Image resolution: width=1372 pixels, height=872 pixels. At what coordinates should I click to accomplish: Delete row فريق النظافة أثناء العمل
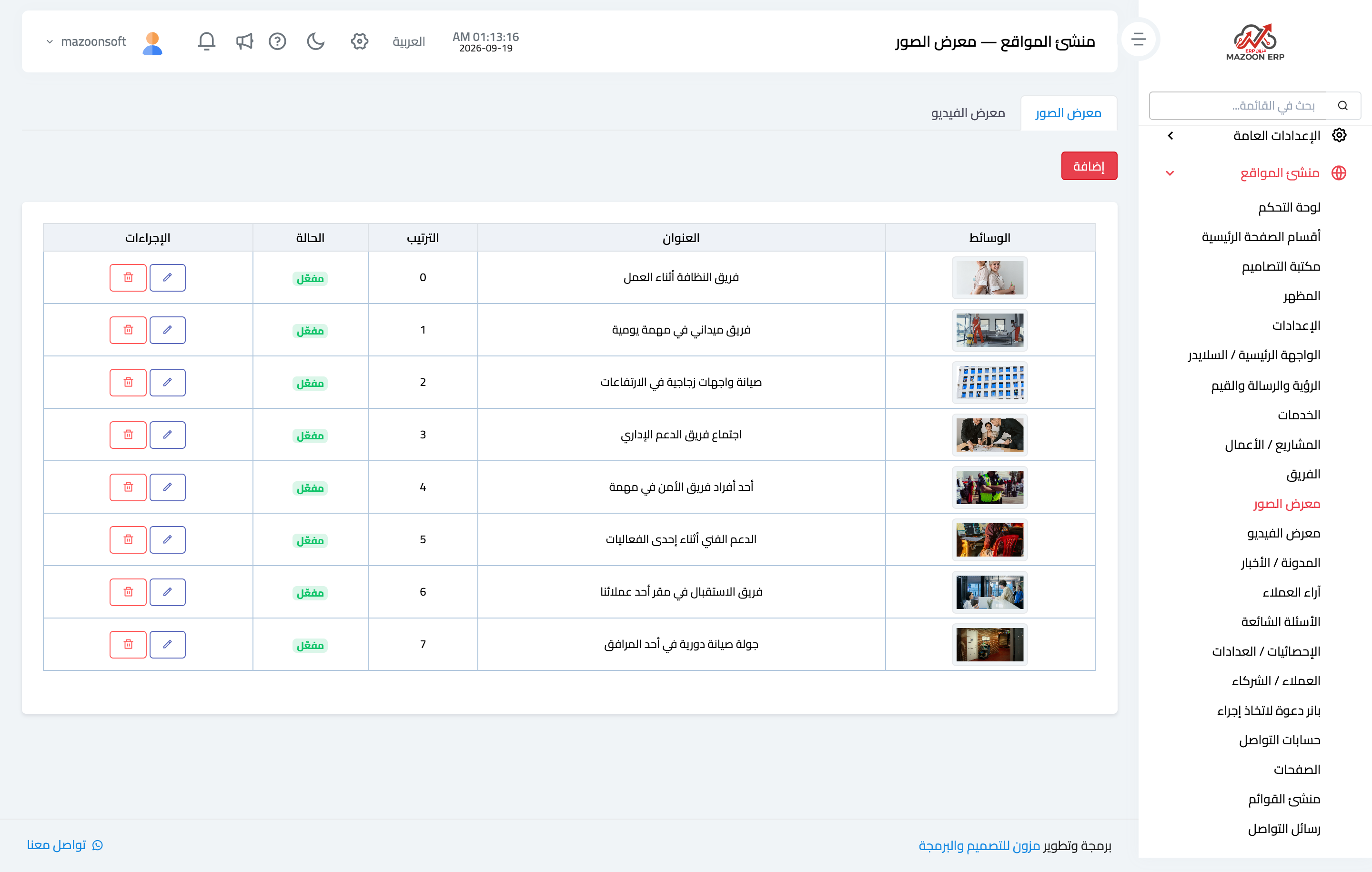(128, 277)
